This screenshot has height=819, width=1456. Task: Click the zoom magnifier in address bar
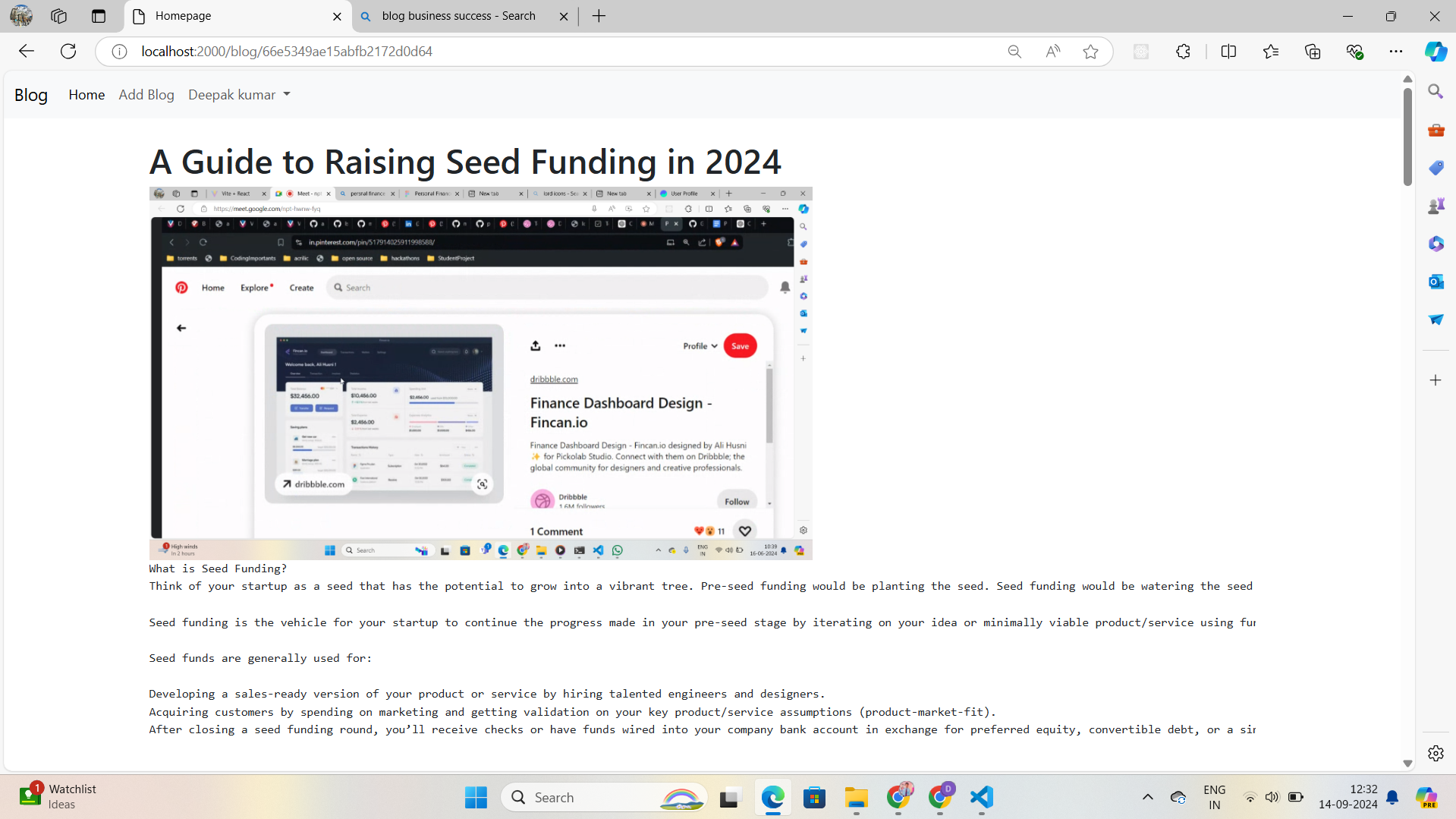pos(1014,51)
